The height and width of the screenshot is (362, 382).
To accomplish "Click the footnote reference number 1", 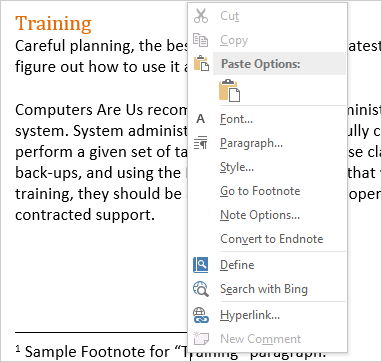I will (18, 349).
